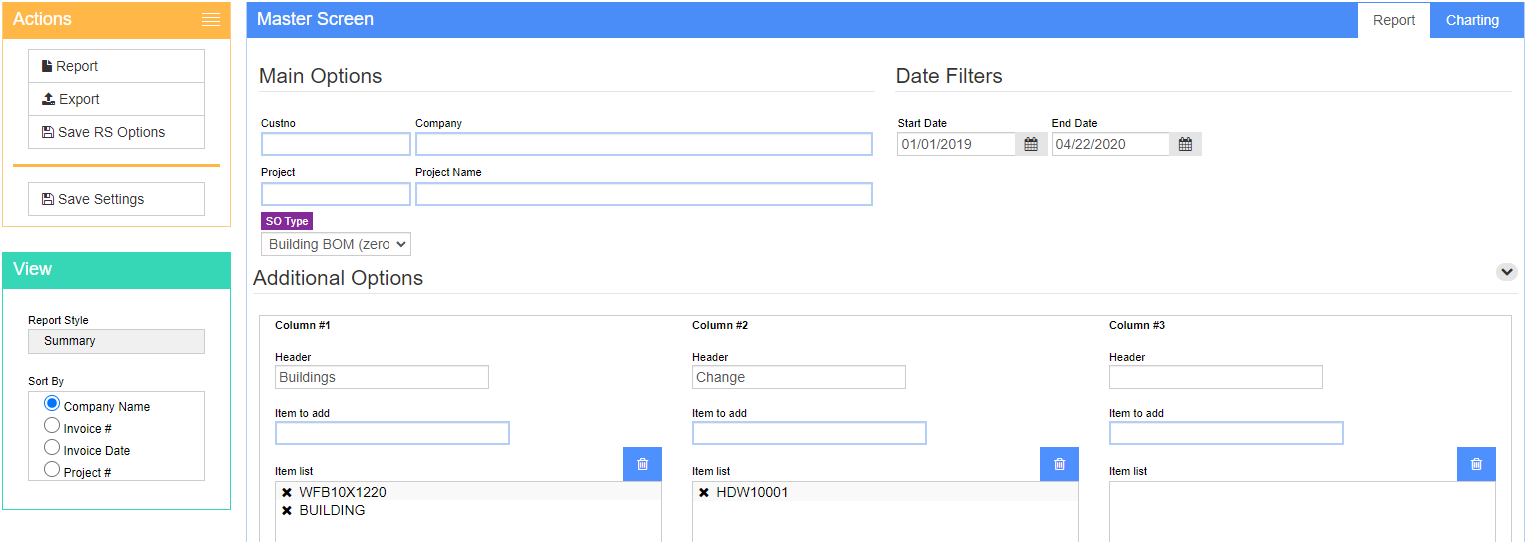Open the End Date calendar picker
Image resolution: width=1527 pixels, height=542 pixels.
tap(1185, 144)
